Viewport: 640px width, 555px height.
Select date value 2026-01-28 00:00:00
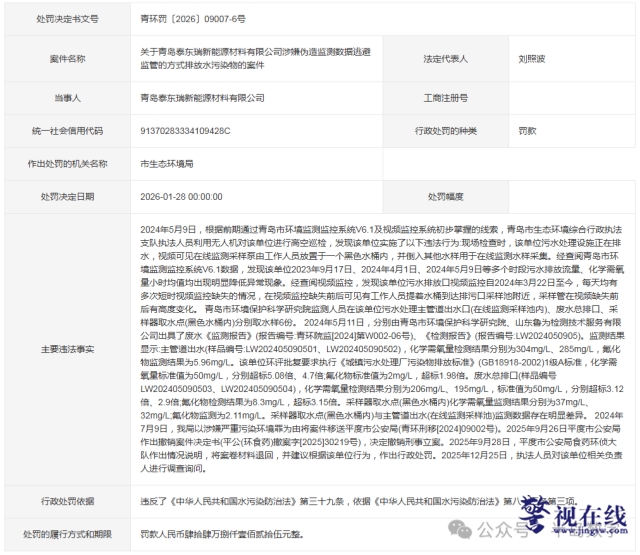click(181, 197)
